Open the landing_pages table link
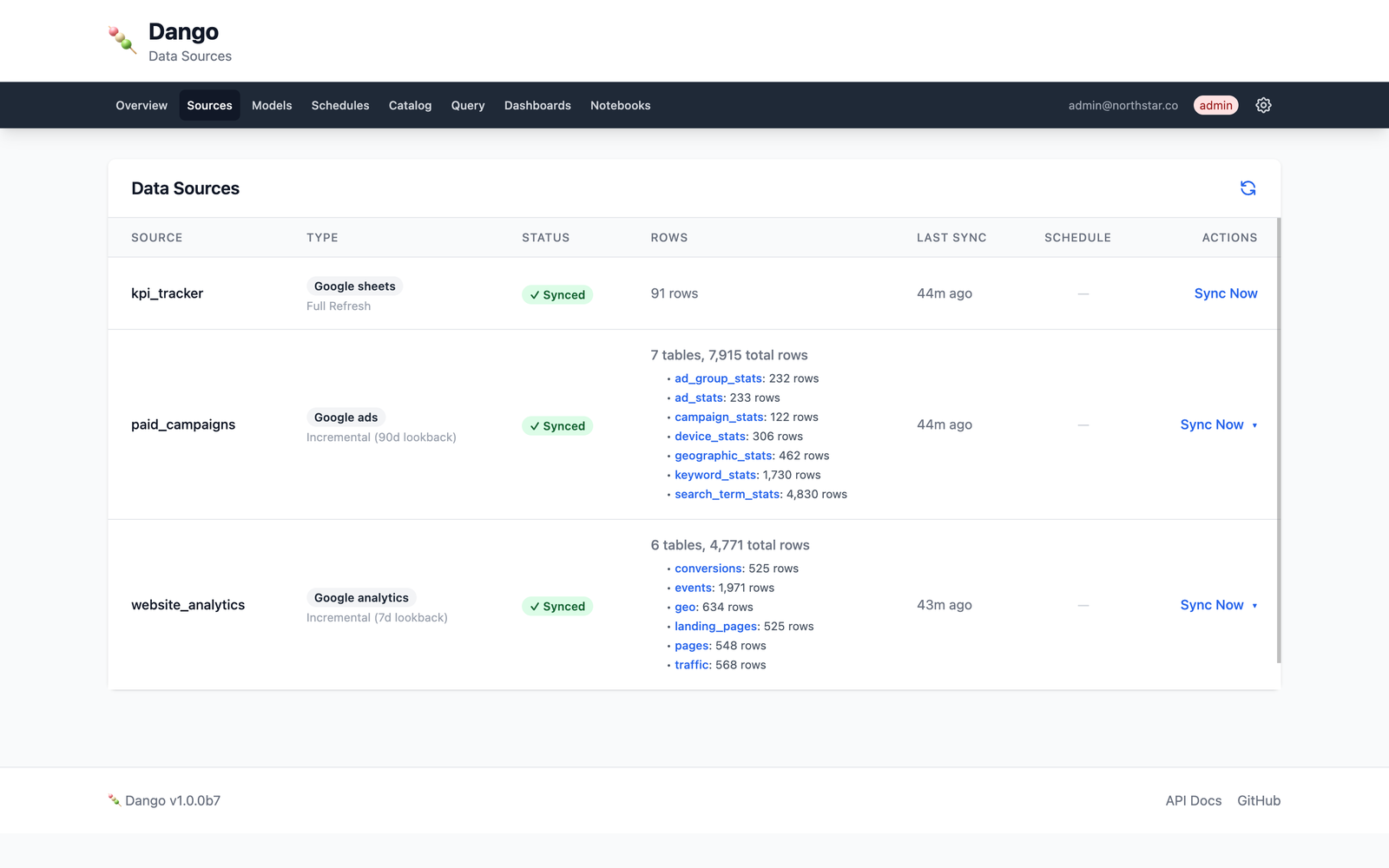Image resolution: width=1389 pixels, height=868 pixels. (716, 626)
